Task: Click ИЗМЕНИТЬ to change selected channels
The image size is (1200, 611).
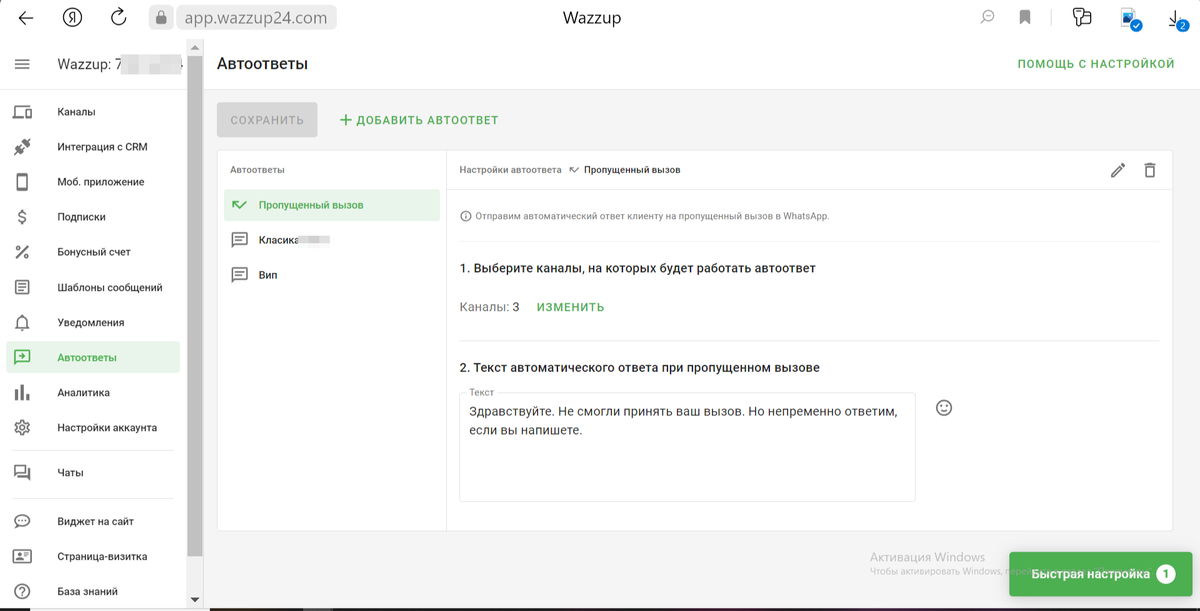Action: pyautogui.click(x=570, y=307)
